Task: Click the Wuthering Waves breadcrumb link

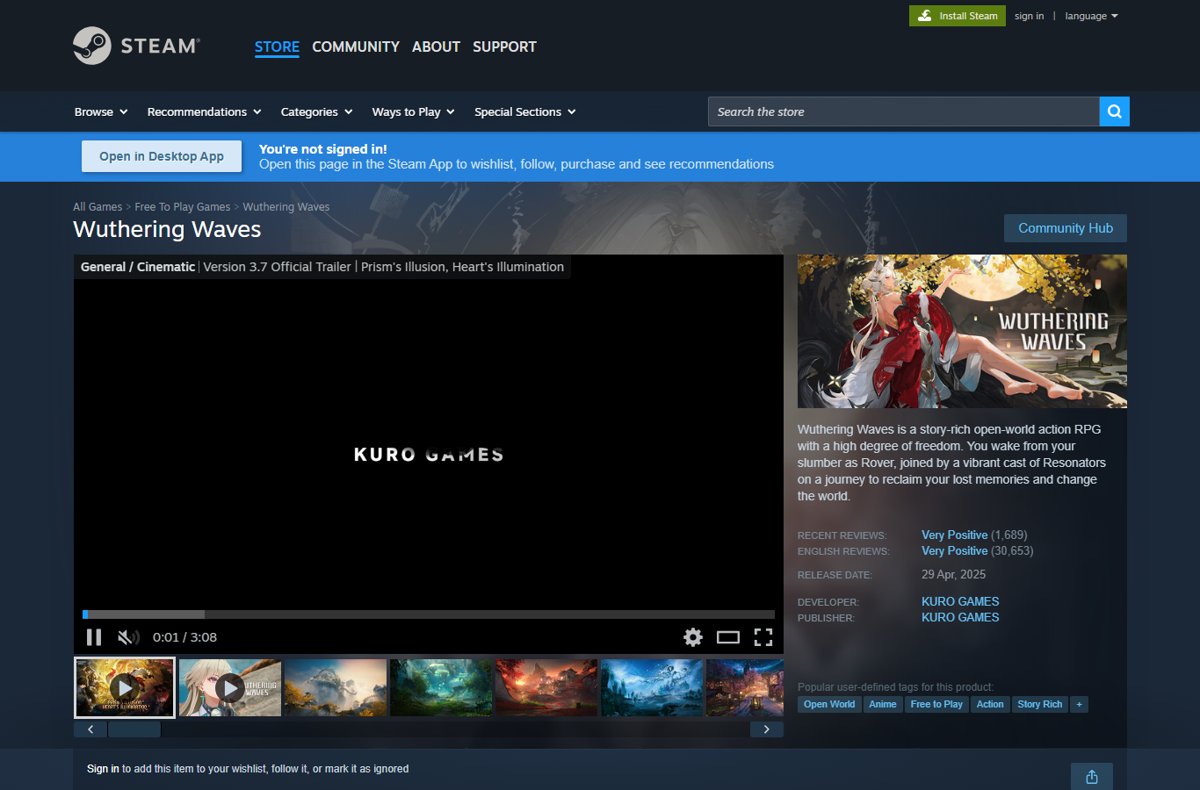Action: pyautogui.click(x=286, y=207)
